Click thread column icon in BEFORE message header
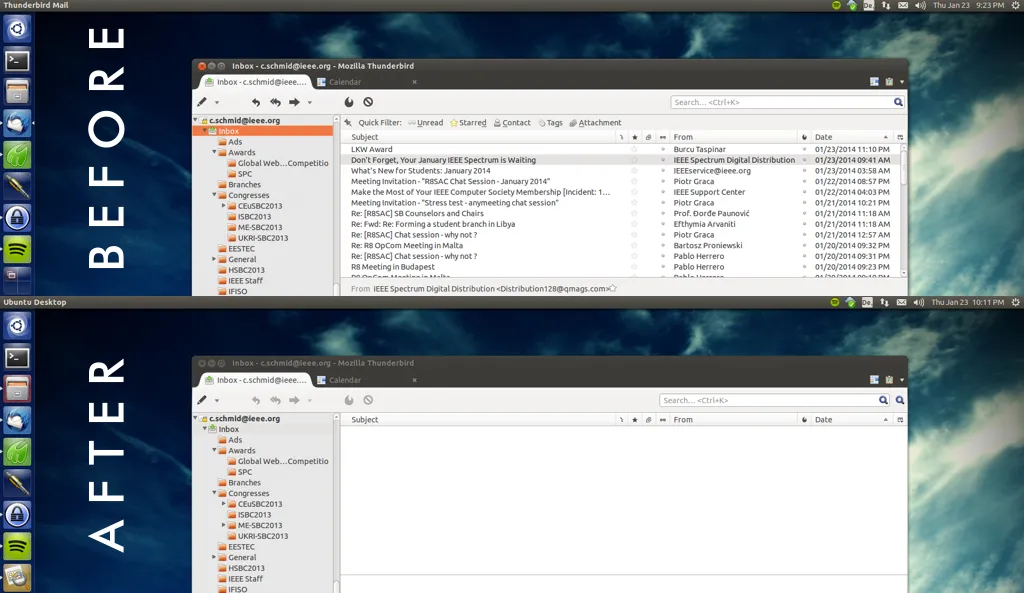The width and height of the screenshot is (1024, 593). click(621, 137)
